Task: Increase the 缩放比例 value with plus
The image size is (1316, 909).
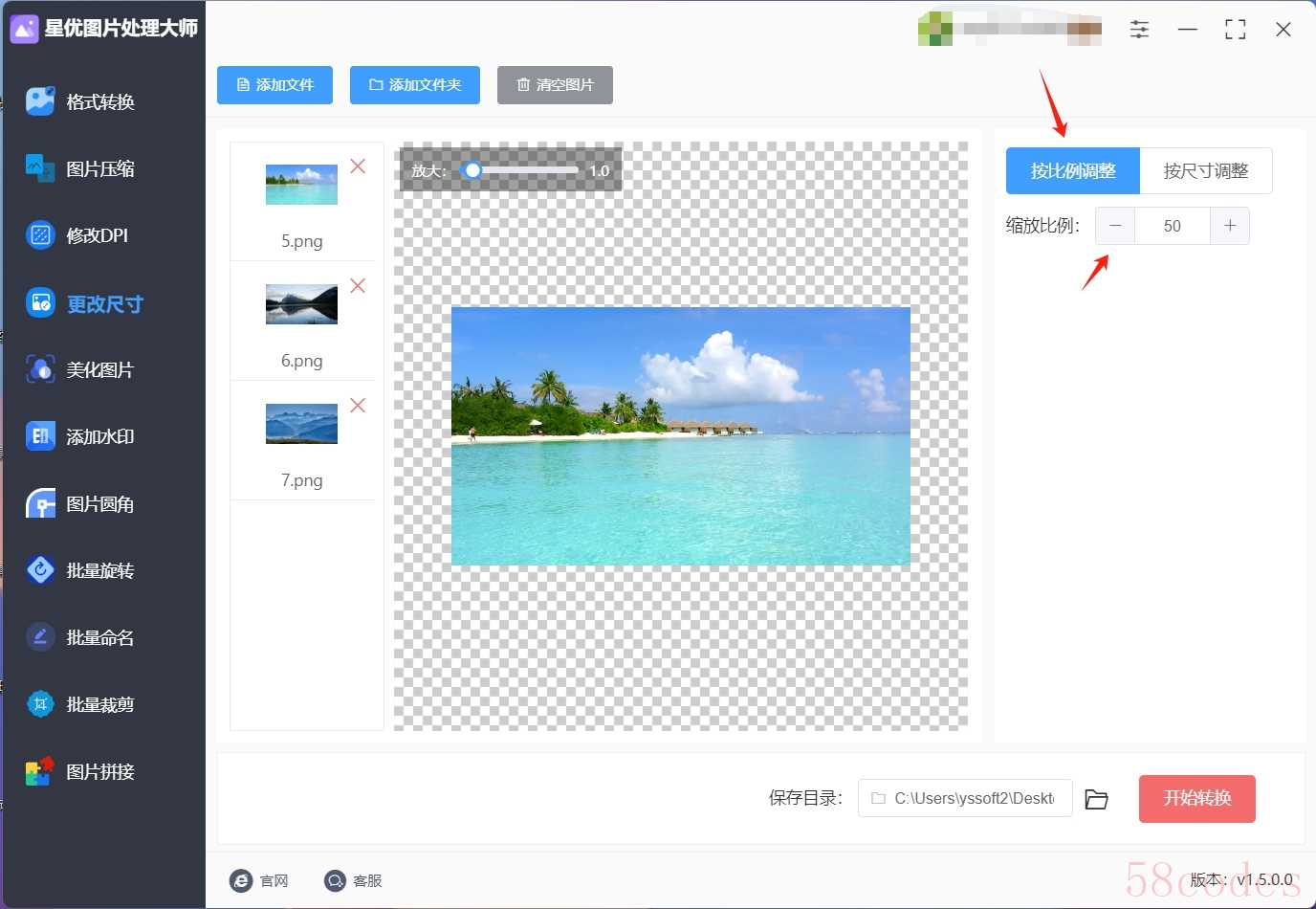Action: (x=1230, y=226)
